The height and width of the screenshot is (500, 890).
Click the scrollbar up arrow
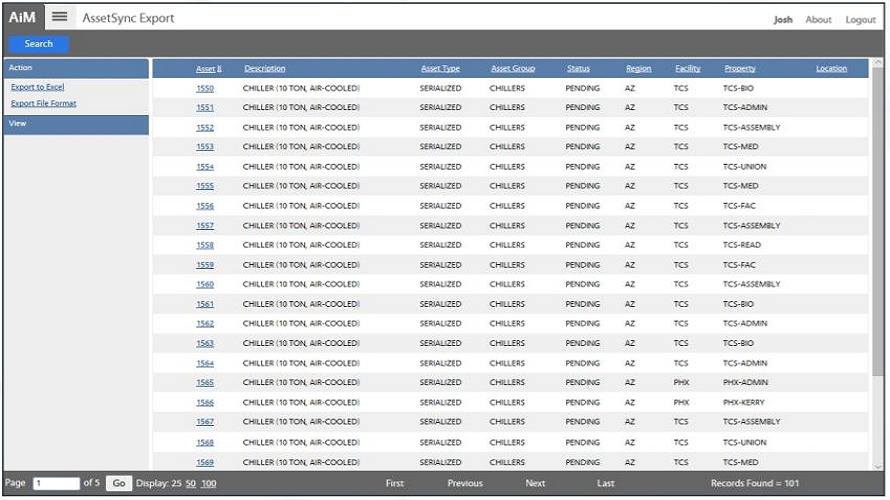click(878, 62)
